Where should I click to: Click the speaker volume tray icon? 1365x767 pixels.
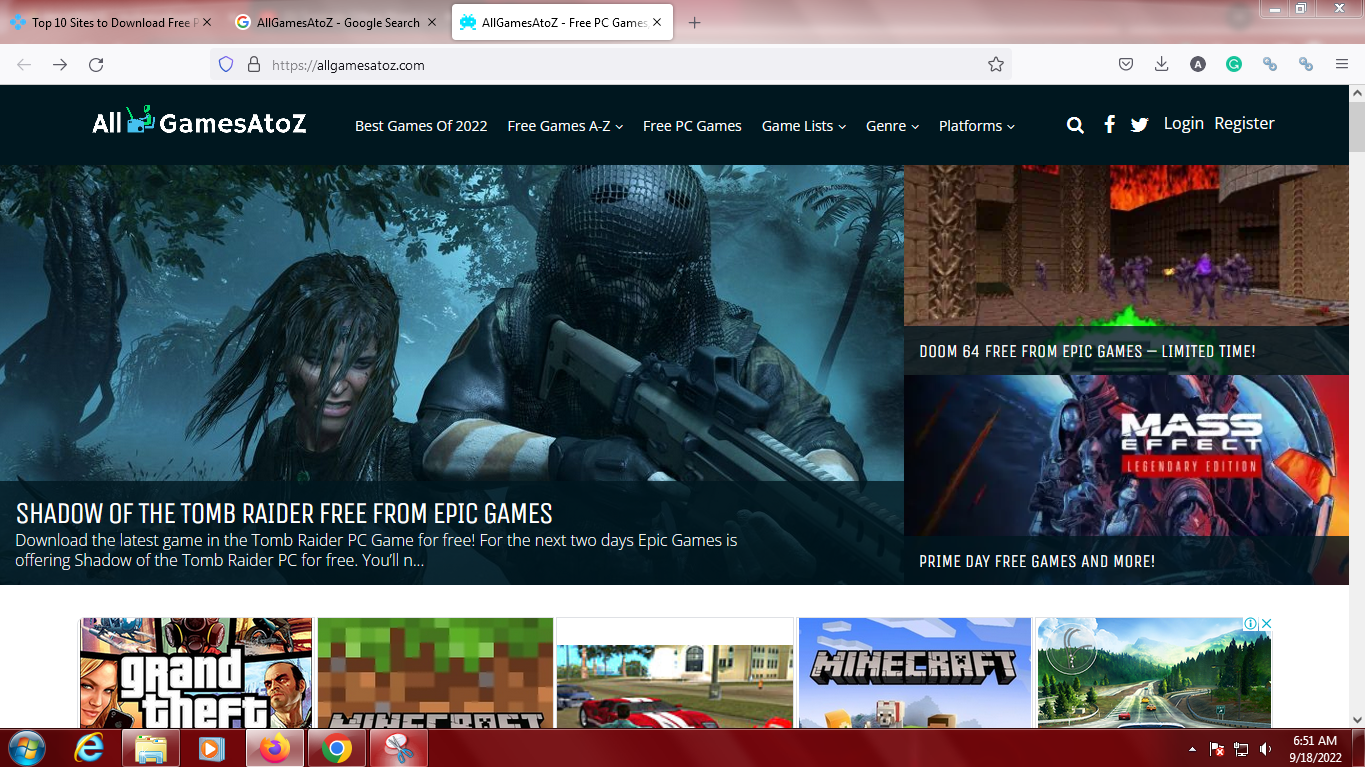(1266, 749)
